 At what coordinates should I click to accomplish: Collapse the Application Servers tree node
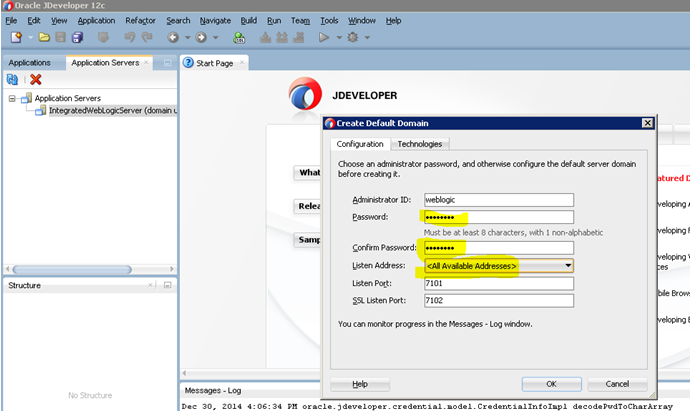(12, 98)
